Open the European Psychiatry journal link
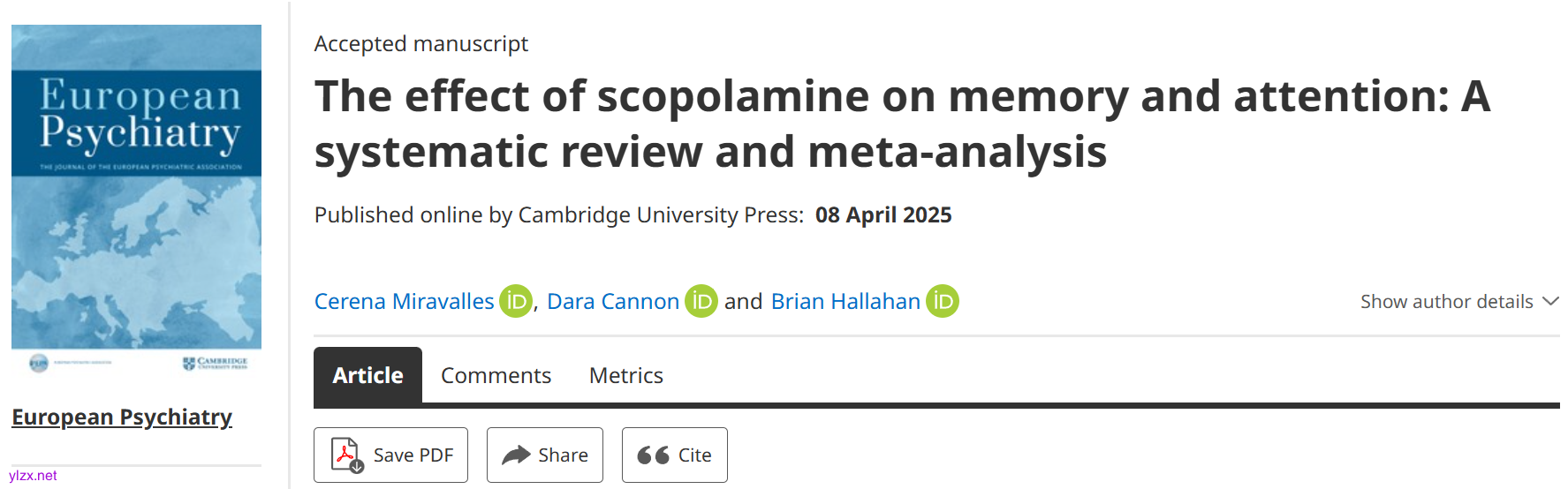Screen dimensions: 1568x489 122,417
